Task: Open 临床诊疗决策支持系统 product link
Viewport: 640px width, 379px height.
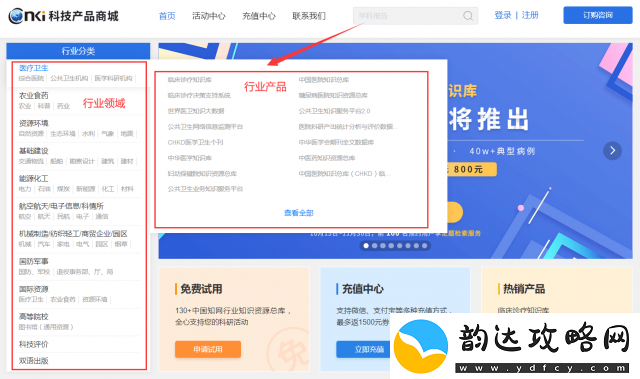Action: 199,95
